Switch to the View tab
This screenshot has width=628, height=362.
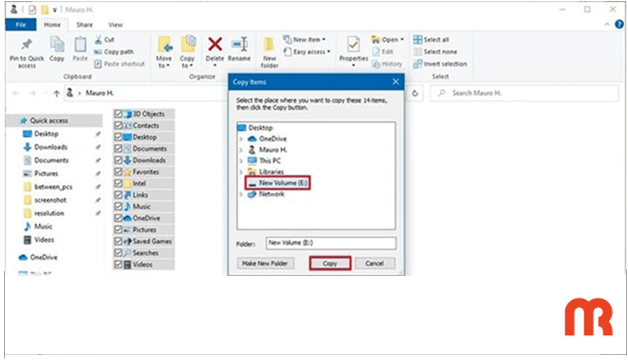(115, 24)
